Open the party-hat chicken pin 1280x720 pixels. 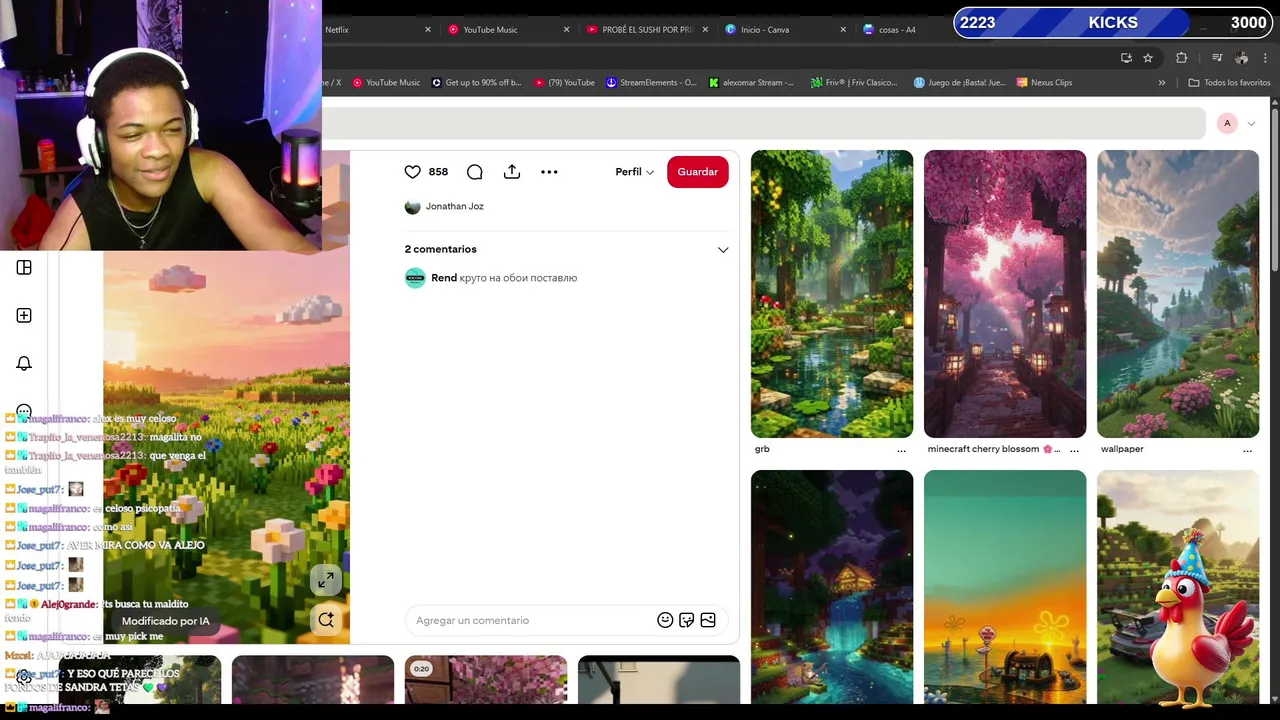pos(1178,587)
